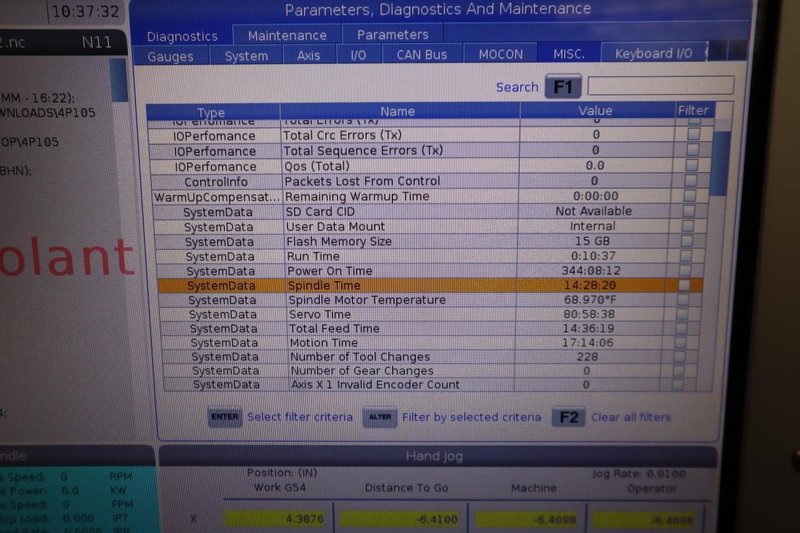Viewport: 800px width, 533px height.
Task: Switch to the Maintenance tab
Action: 287,35
